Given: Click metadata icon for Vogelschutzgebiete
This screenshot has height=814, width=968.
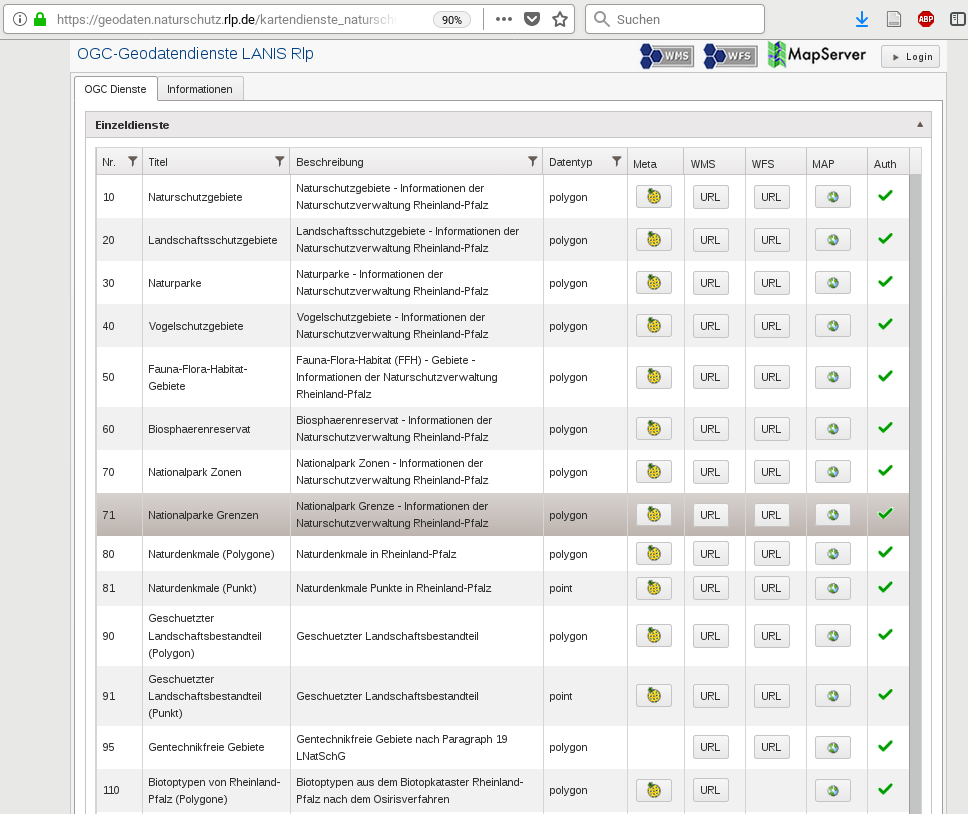Looking at the screenshot, I should point(653,326).
